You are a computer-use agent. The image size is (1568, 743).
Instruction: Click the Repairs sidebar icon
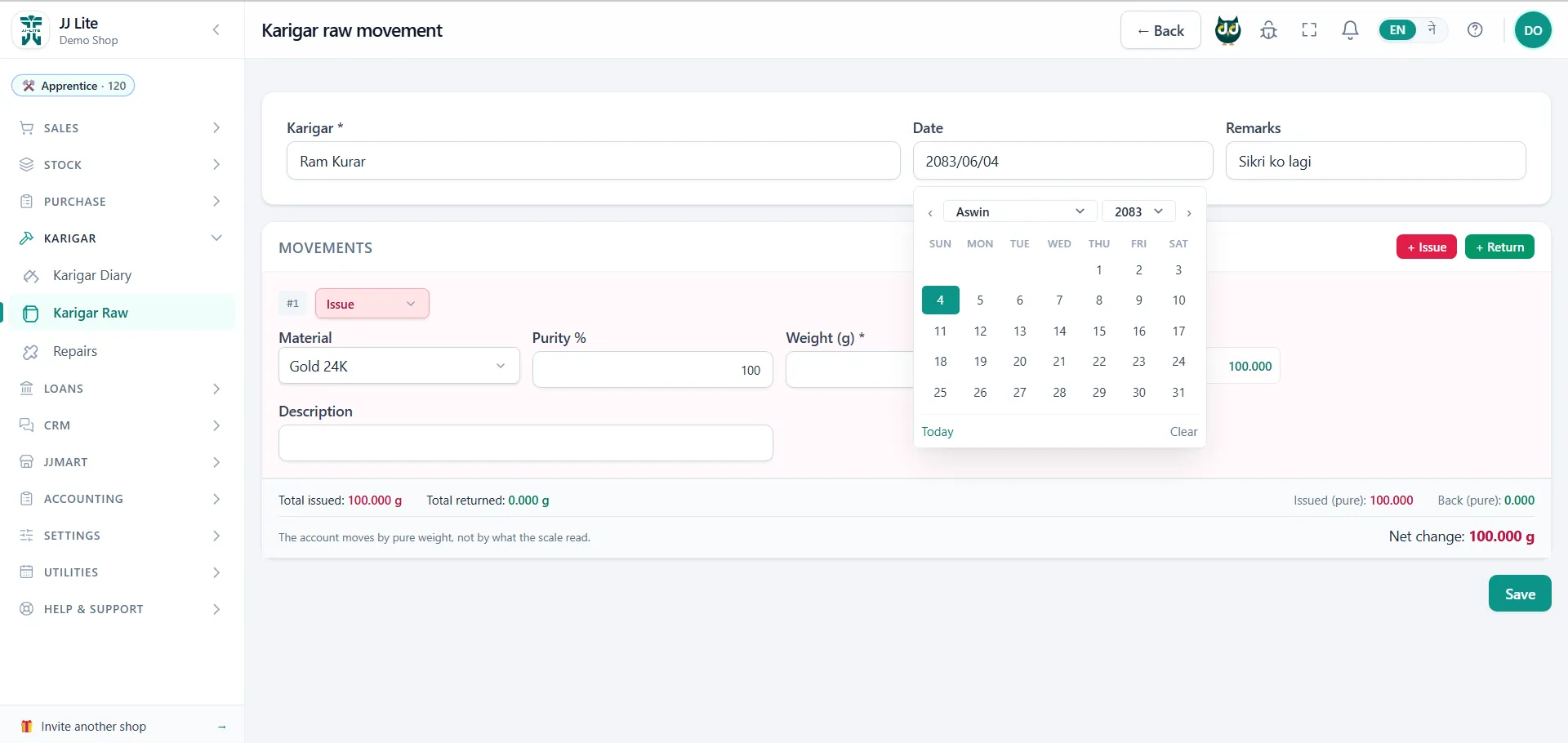click(x=31, y=352)
